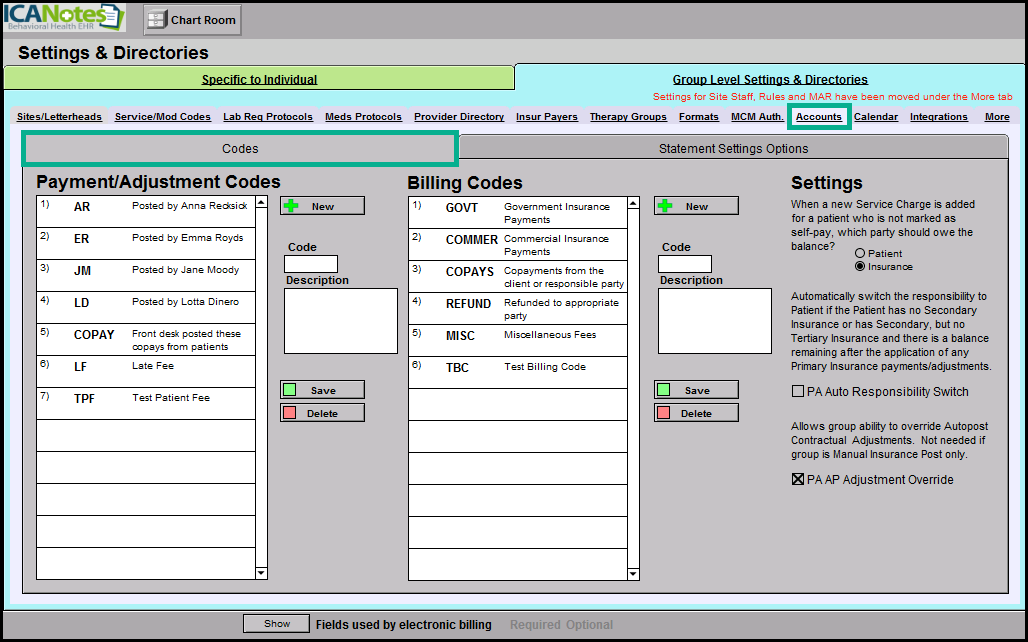Viewport: 1028px width, 642px height.
Task: Open the Chart Room
Action: (x=192, y=19)
